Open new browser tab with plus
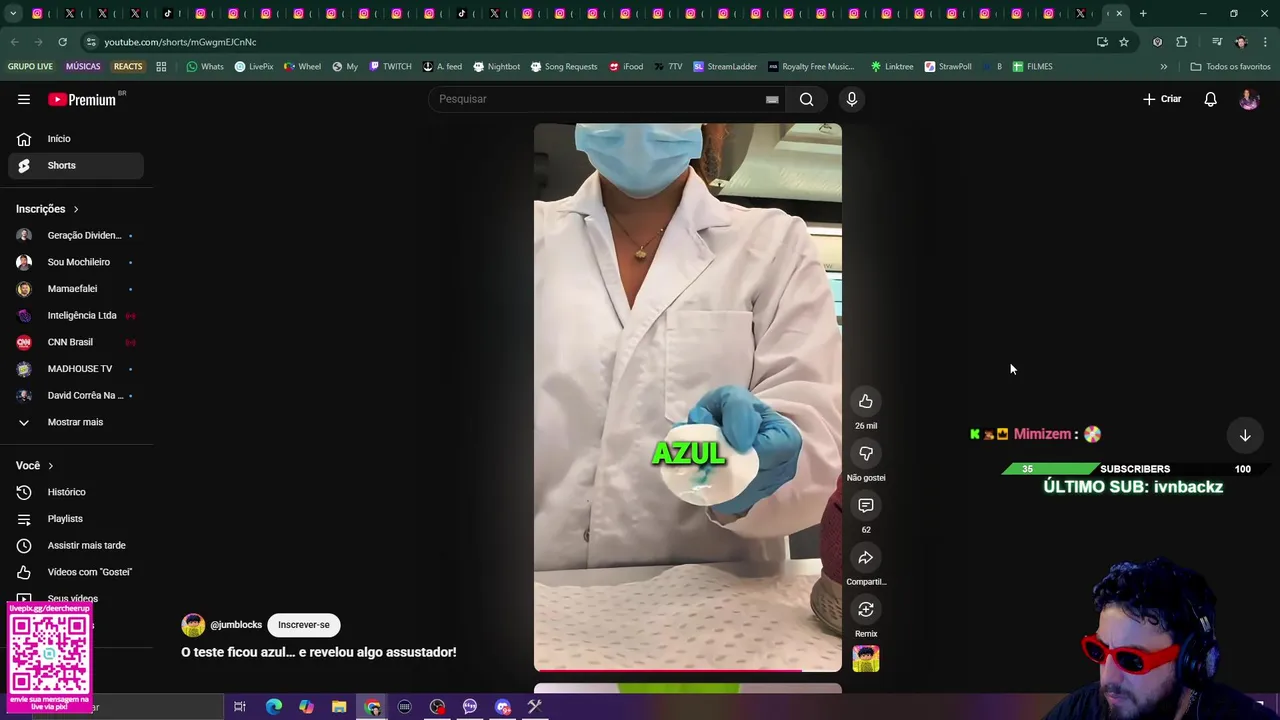 tap(1143, 14)
